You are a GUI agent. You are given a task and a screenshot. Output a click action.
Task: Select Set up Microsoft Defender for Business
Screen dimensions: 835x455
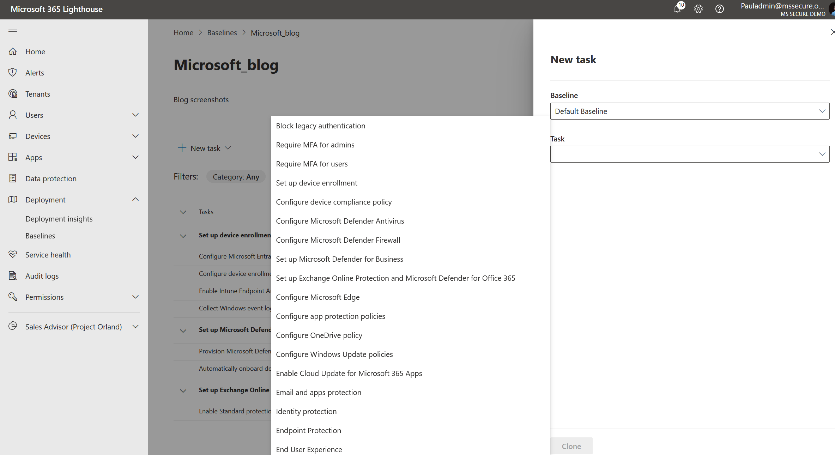pyautogui.click(x=410, y=259)
